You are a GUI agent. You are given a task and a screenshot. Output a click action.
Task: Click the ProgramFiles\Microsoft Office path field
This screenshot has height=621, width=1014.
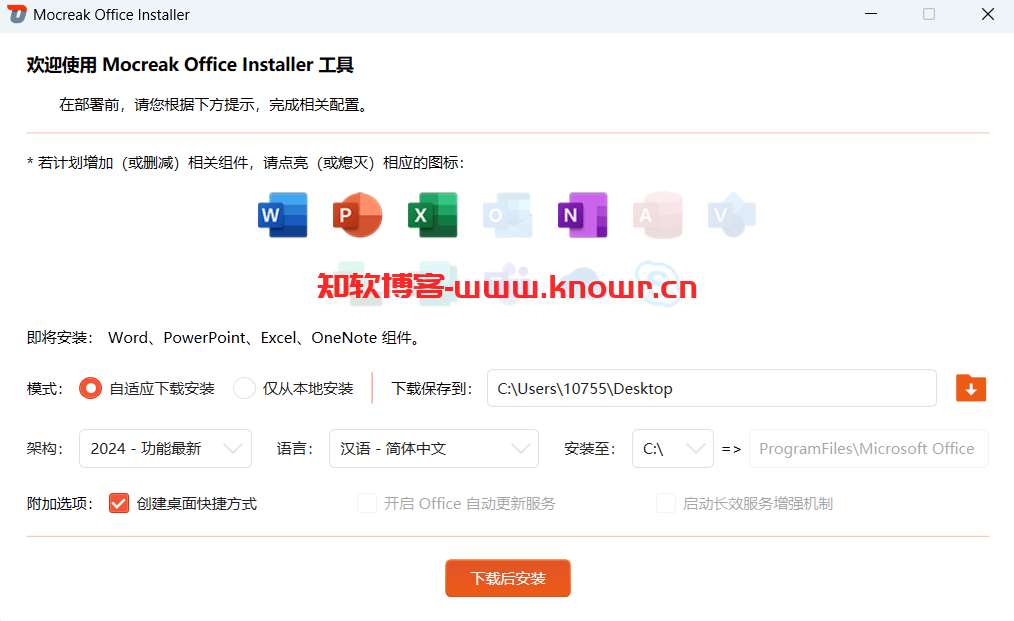point(868,448)
